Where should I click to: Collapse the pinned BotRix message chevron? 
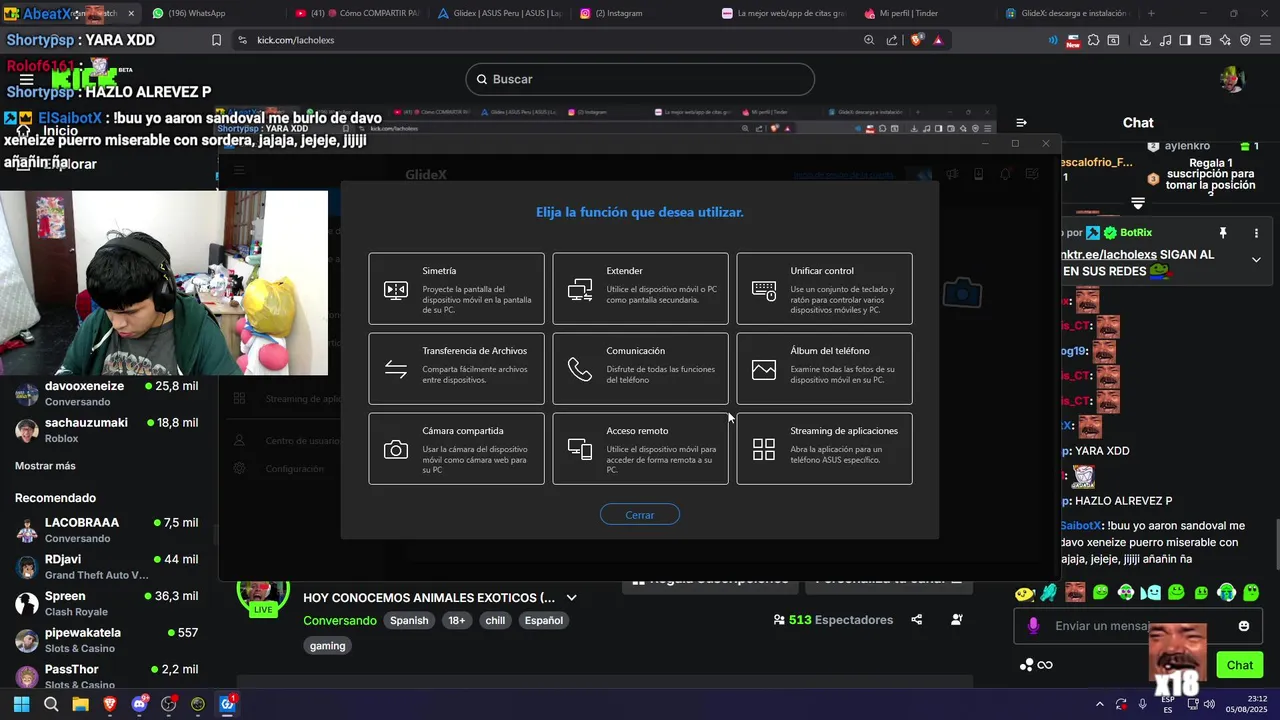click(x=1256, y=260)
